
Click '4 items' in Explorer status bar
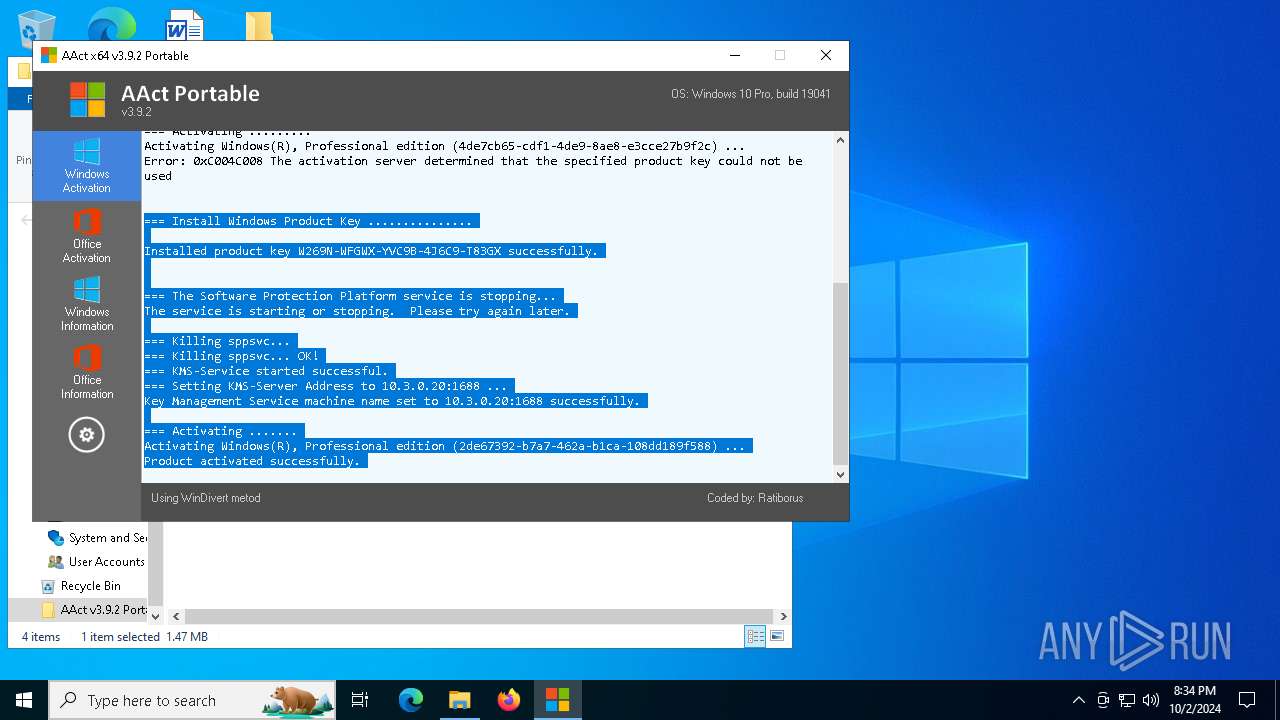coord(41,637)
